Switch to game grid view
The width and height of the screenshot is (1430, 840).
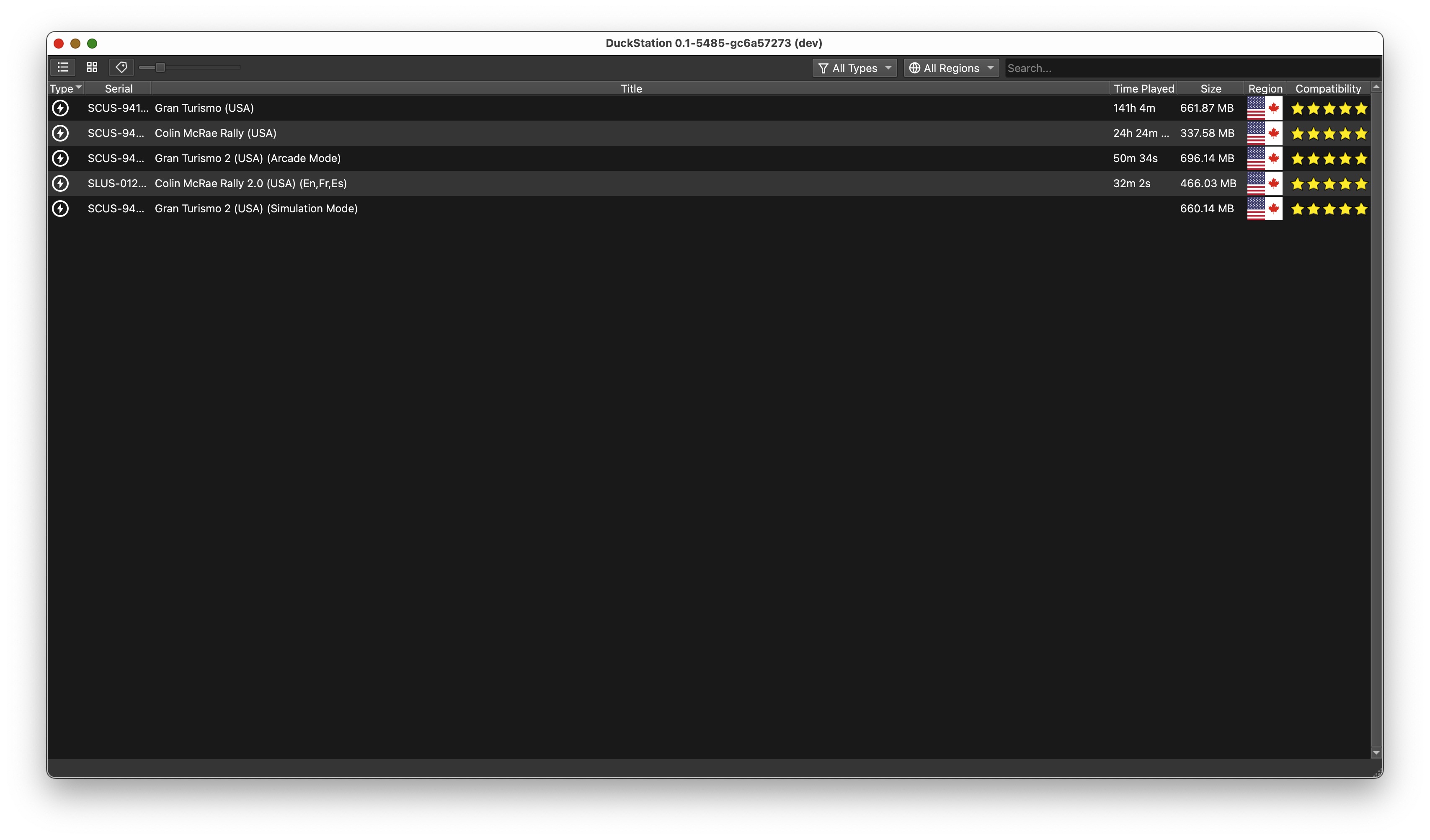coord(92,67)
